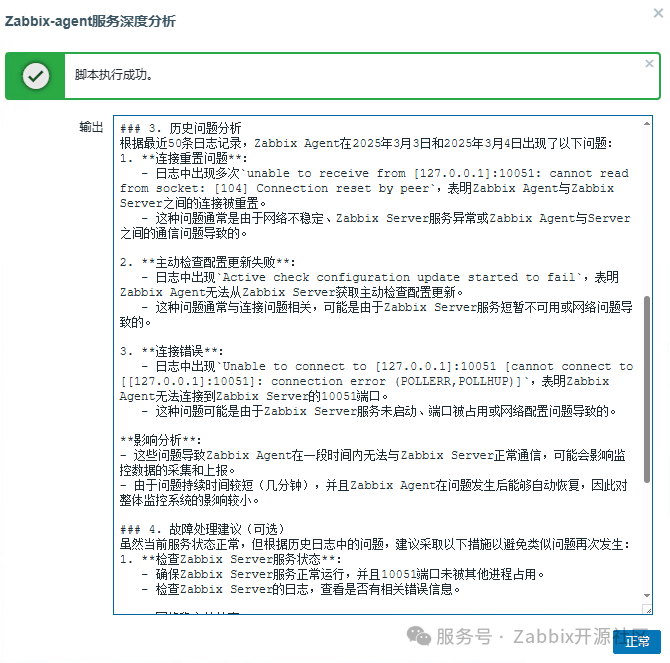Click the '1. **检查Zabbix Server服务状态**:' line

[x=231, y=559]
